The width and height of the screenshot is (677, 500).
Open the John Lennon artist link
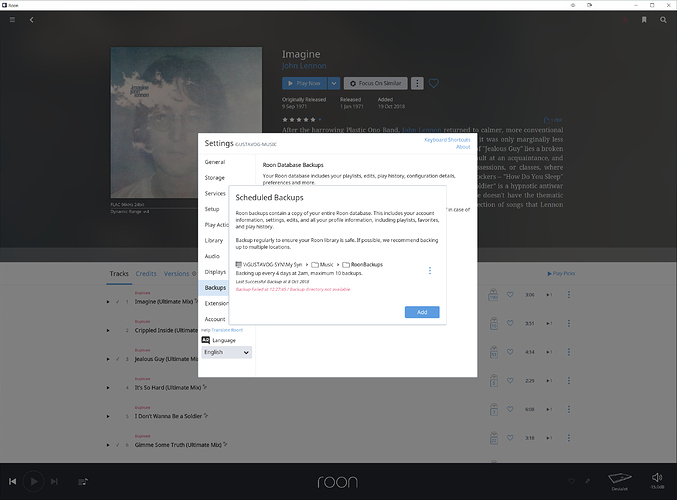304,66
